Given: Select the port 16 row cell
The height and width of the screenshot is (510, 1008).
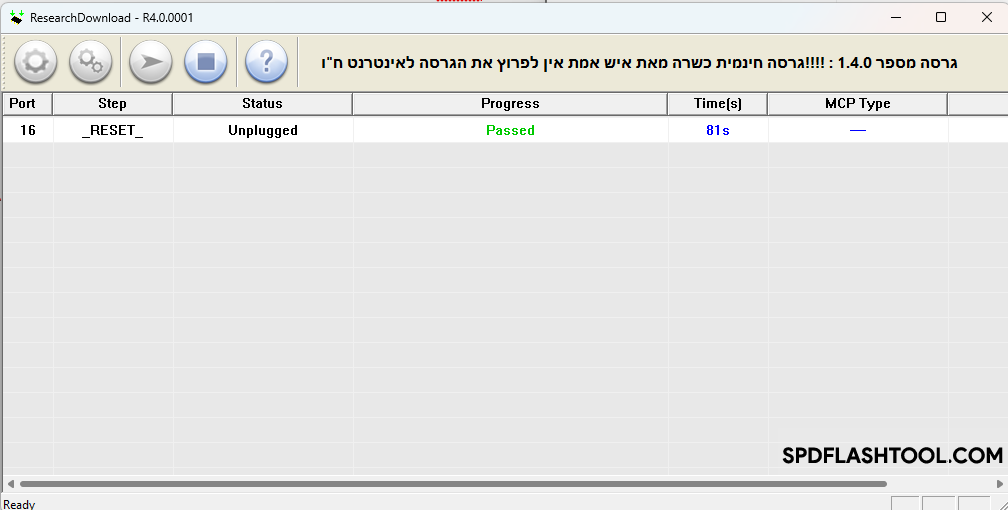Looking at the screenshot, I should [28, 130].
